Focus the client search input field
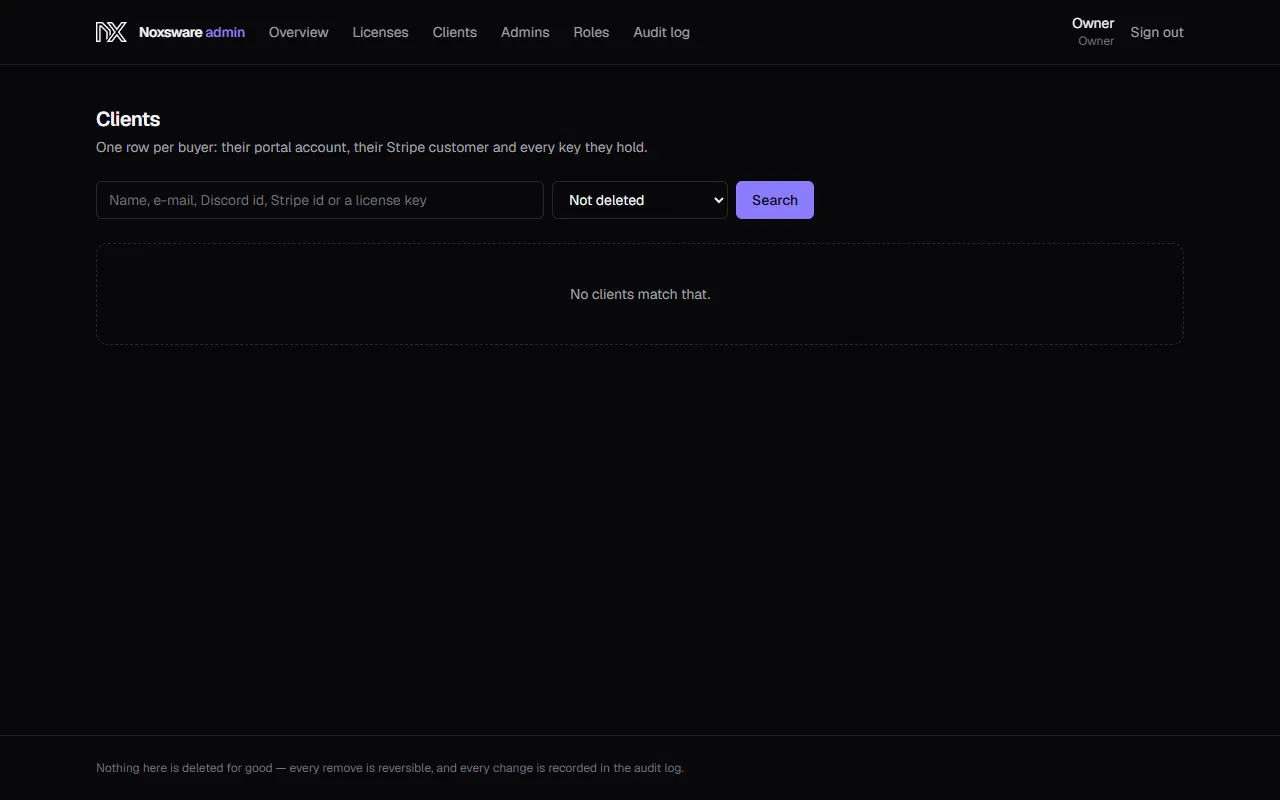Screen dimensions: 1280x800 [320, 200]
